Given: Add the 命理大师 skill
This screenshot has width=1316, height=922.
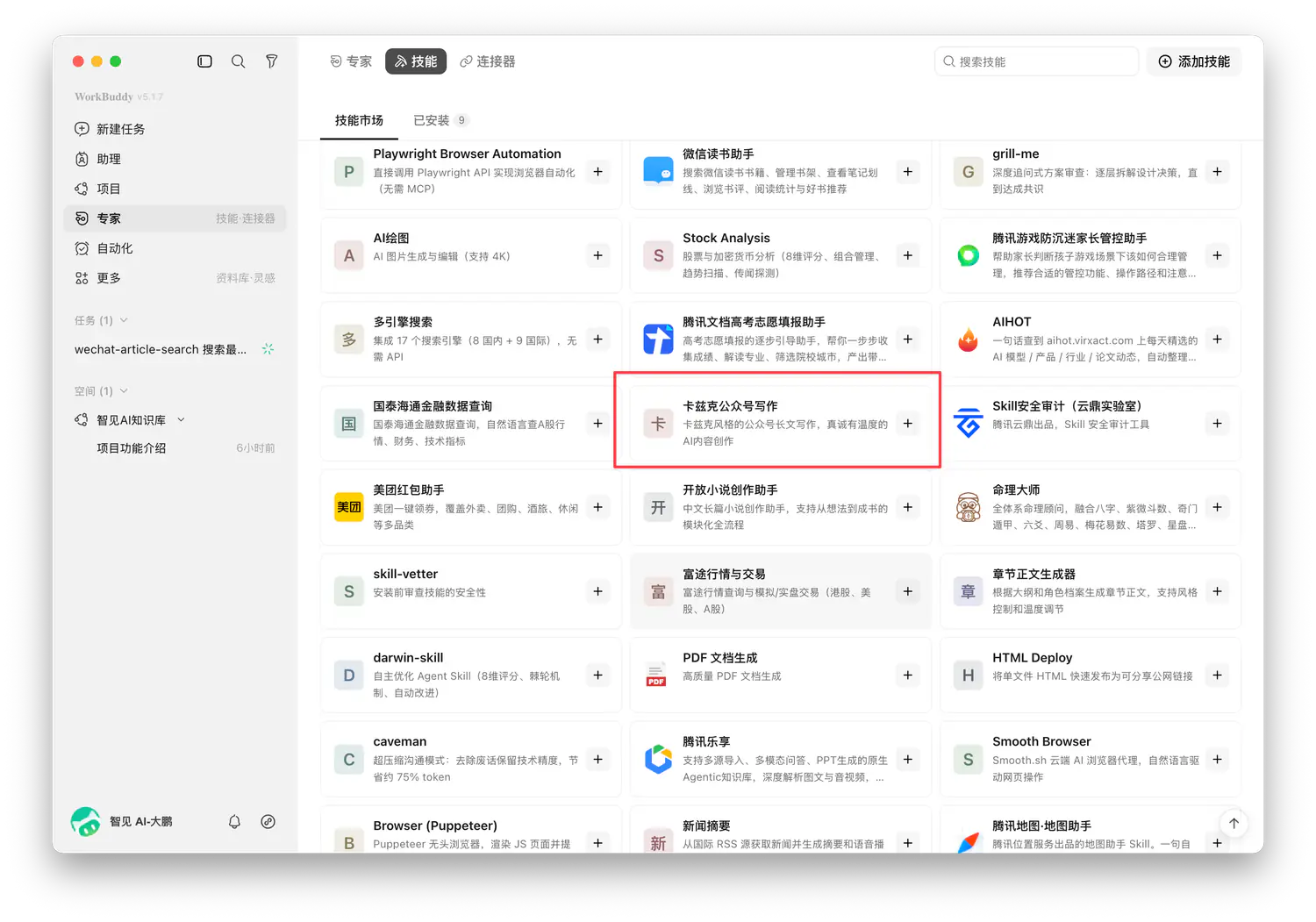Looking at the screenshot, I should (1217, 507).
